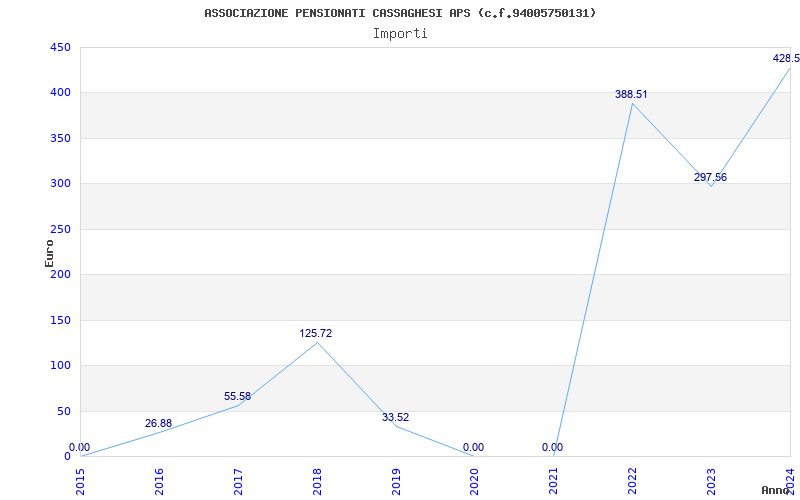
Task: Click the 0 y-axis tick label
Action: 67,457
